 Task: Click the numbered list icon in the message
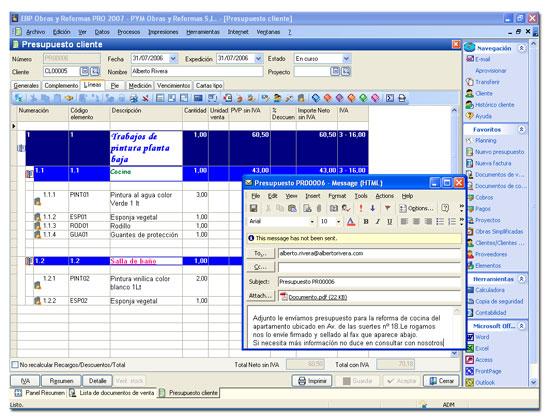452,222
